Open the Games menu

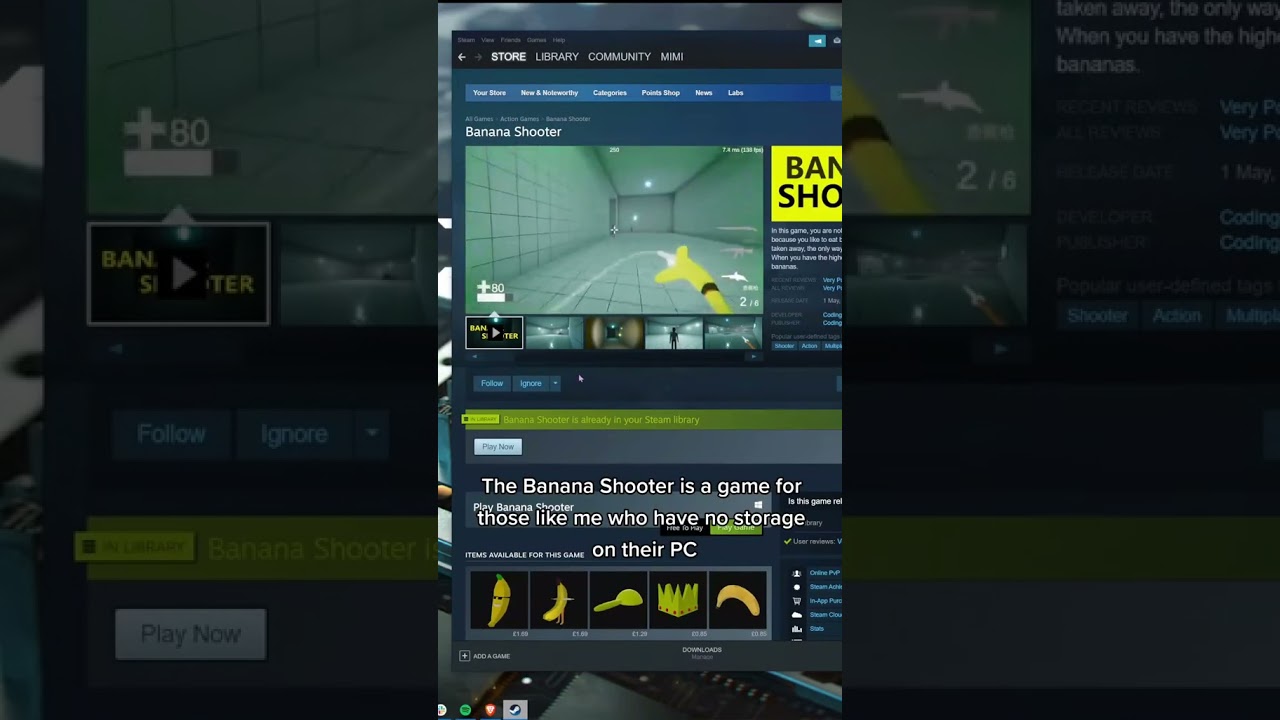[x=537, y=40]
